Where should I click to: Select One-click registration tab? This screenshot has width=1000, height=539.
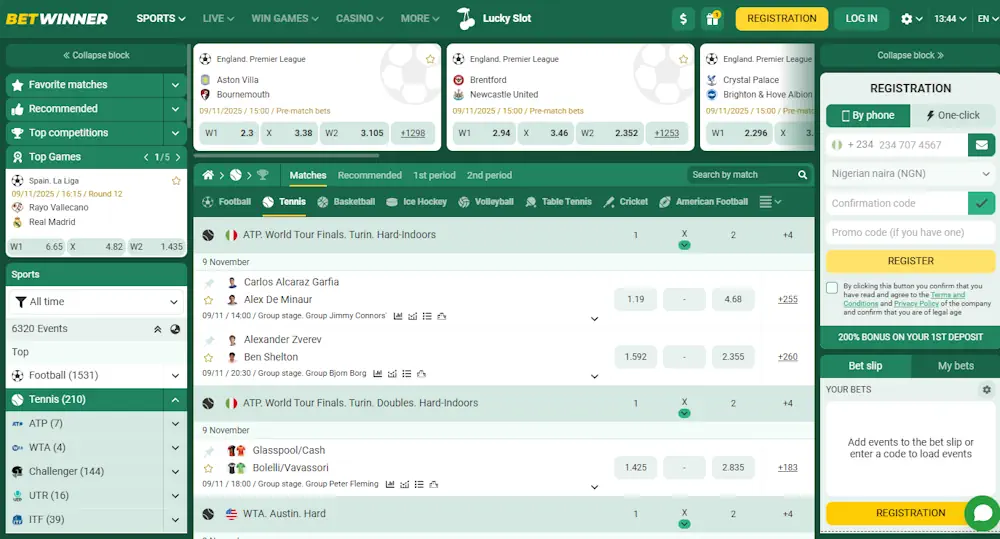click(953, 115)
